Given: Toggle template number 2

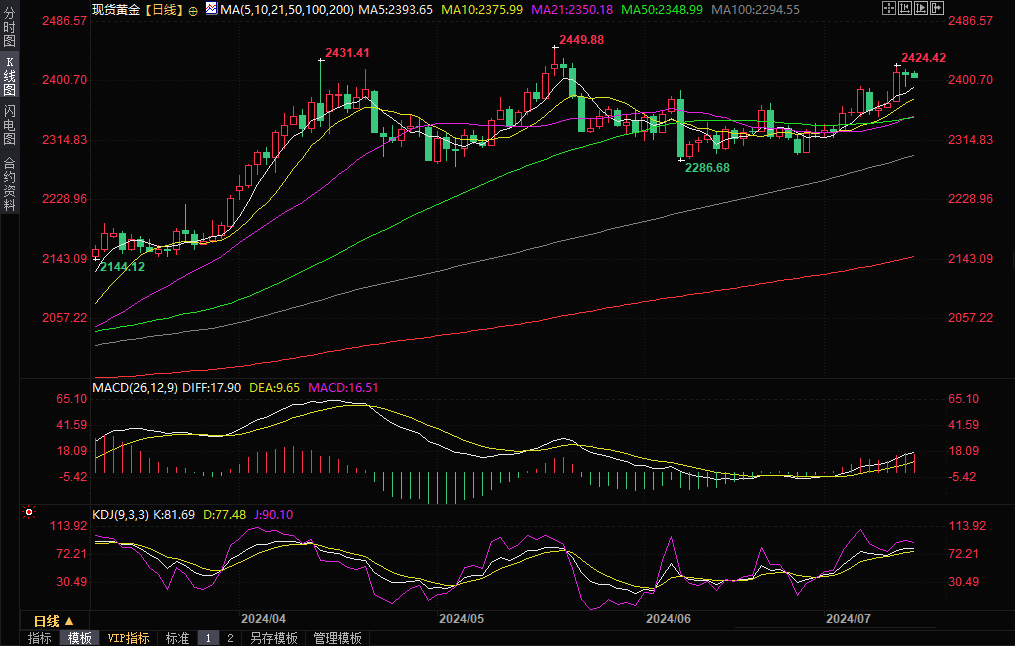Looking at the screenshot, I should [x=229, y=638].
